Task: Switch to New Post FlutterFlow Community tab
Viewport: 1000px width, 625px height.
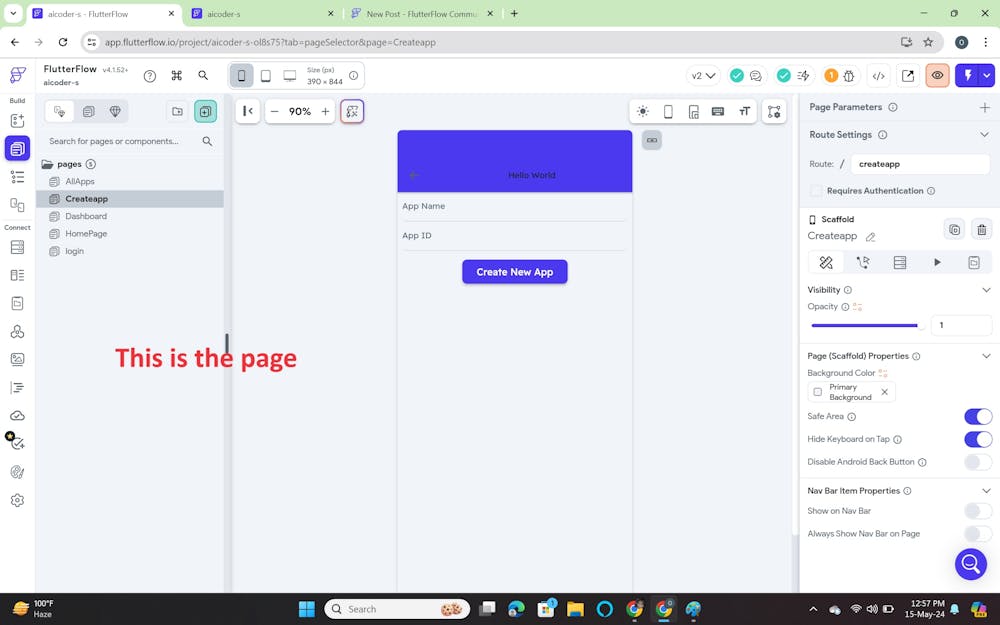Action: point(422,13)
